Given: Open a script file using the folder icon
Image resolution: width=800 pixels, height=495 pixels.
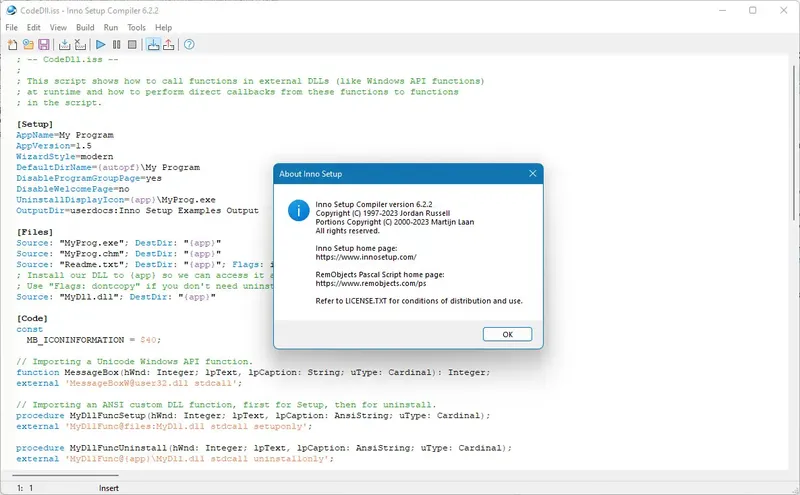Looking at the screenshot, I should (x=28, y=45).
